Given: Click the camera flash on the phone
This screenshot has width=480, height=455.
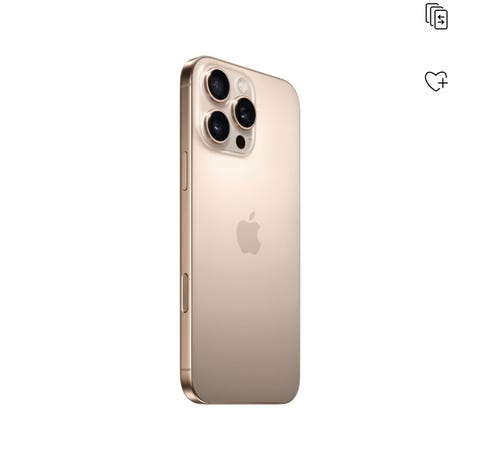Looking at the screenshot, I should (243, 85).
